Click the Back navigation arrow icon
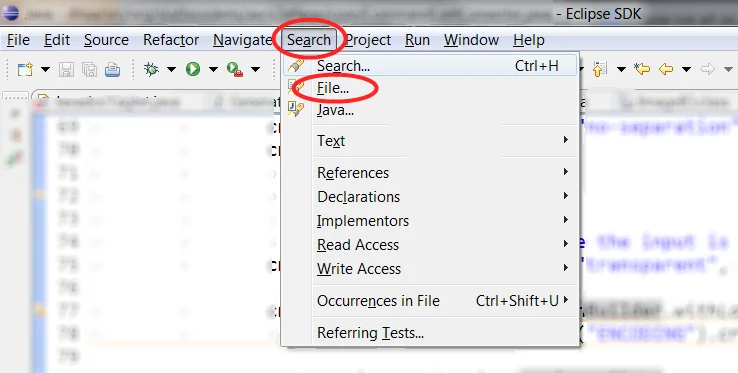Image resolution: width=738 pixels, height=373 pixels. click(x=666, y=69)
